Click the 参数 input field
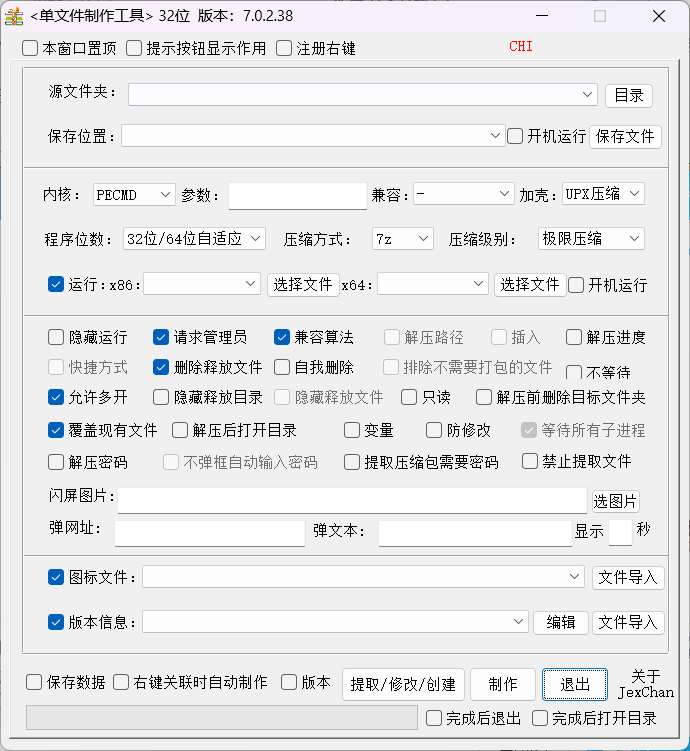 click(297, 195)
